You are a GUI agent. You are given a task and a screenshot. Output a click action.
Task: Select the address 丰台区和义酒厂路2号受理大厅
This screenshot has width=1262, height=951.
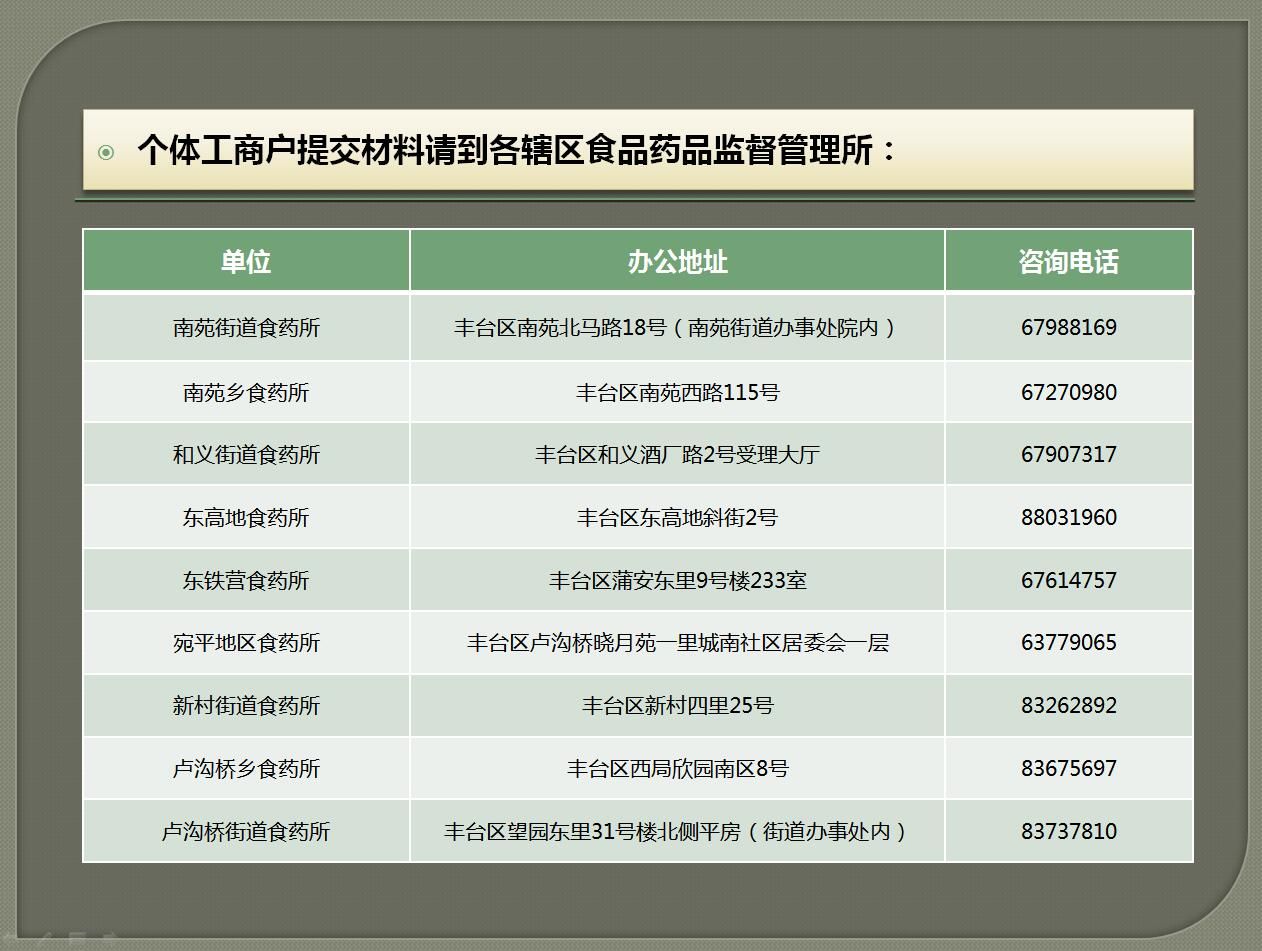677,454
